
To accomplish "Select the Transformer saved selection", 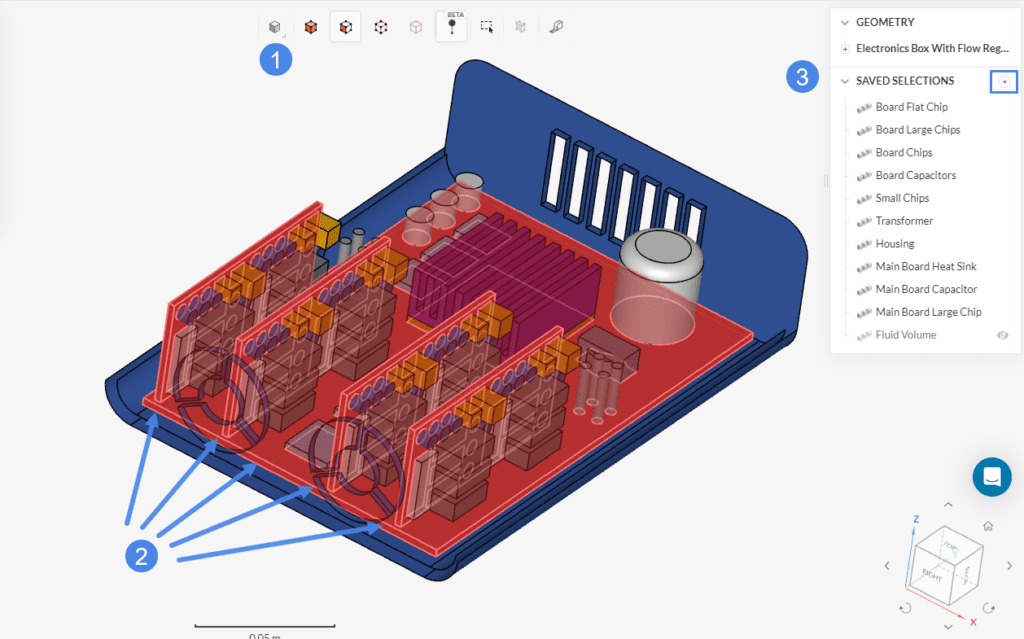I will (903, 220).
